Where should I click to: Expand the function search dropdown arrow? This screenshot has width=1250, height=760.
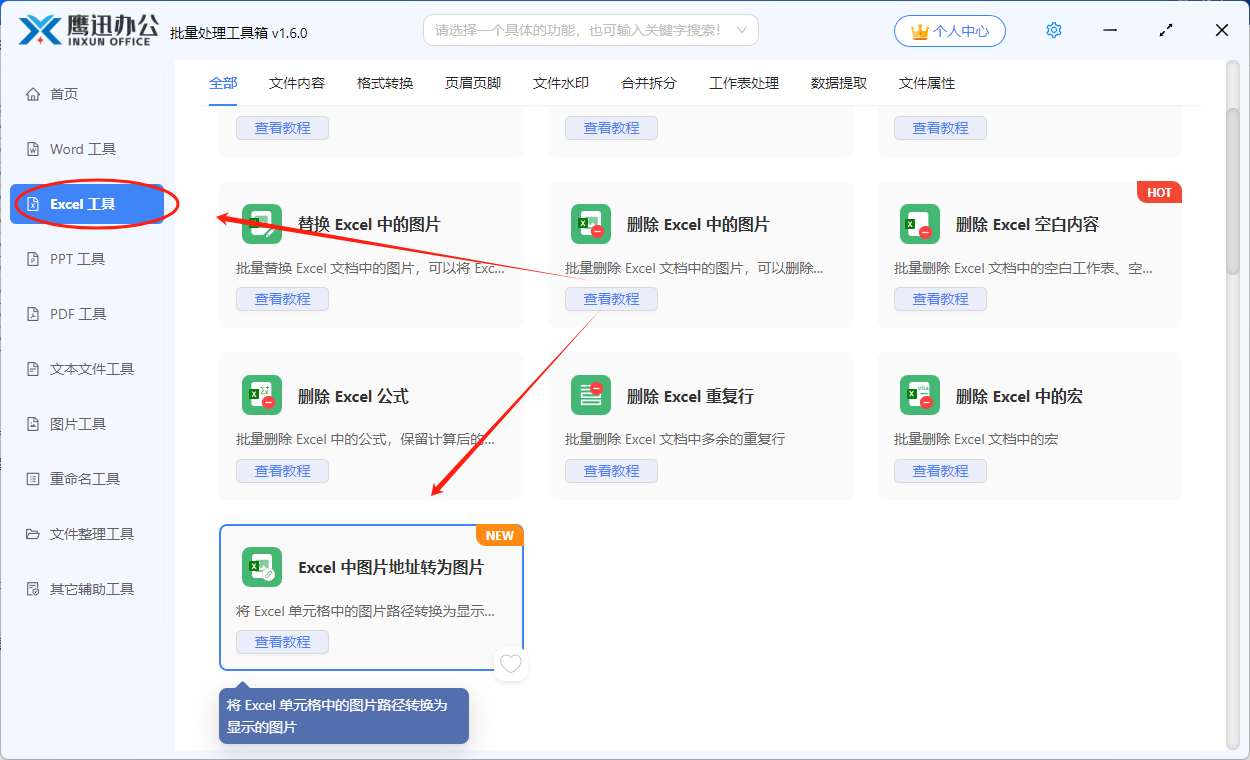tap(742, 30)
